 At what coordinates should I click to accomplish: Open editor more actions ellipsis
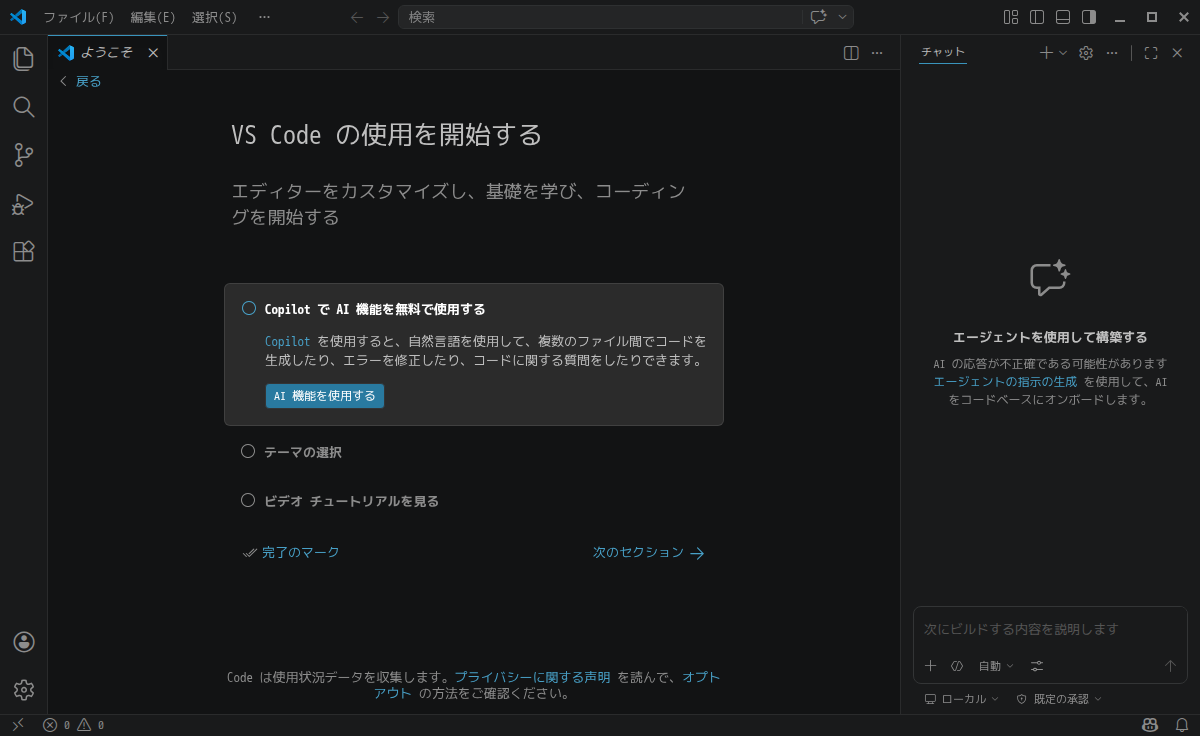tap(877, 53)
